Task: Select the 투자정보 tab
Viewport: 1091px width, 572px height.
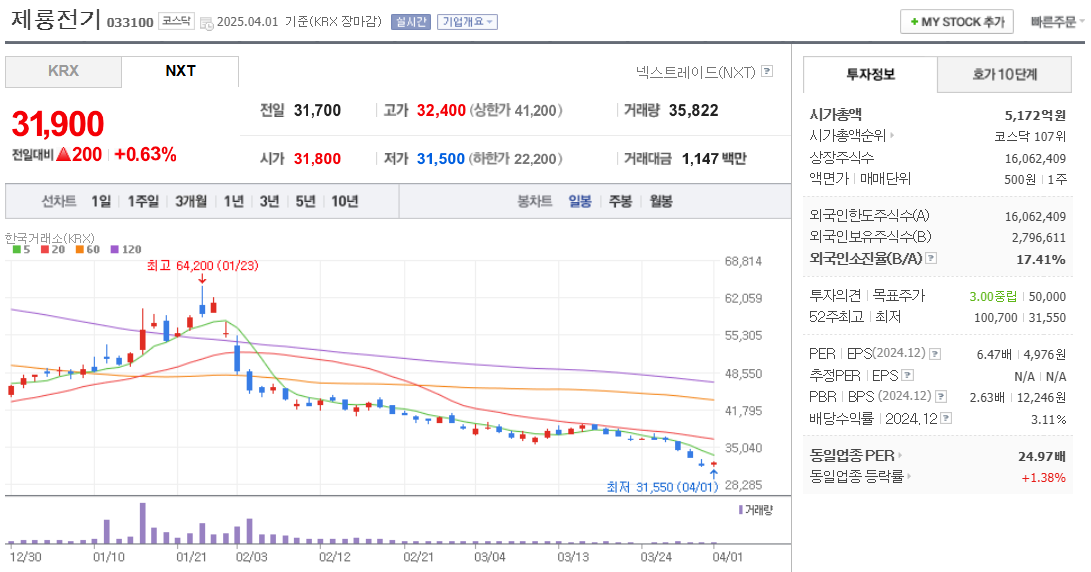Action: [870, 74]
